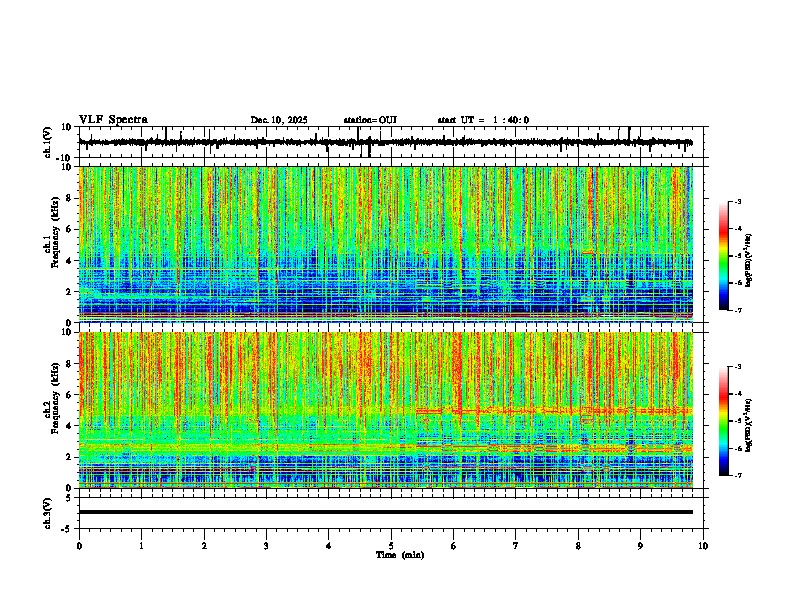Click the 'ch.3(V)' axis label
This screenshot has height=612, width=792.
[48, 513]
